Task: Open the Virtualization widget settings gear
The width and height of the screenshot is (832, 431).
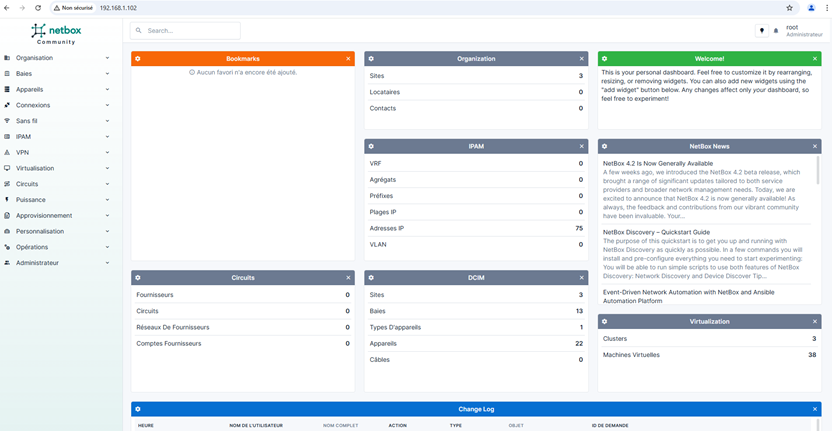Action: [604, 322]
